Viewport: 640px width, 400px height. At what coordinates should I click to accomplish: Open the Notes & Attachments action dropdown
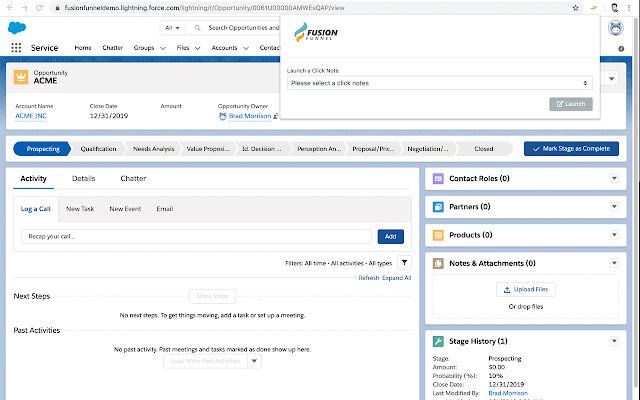(614, 263)
